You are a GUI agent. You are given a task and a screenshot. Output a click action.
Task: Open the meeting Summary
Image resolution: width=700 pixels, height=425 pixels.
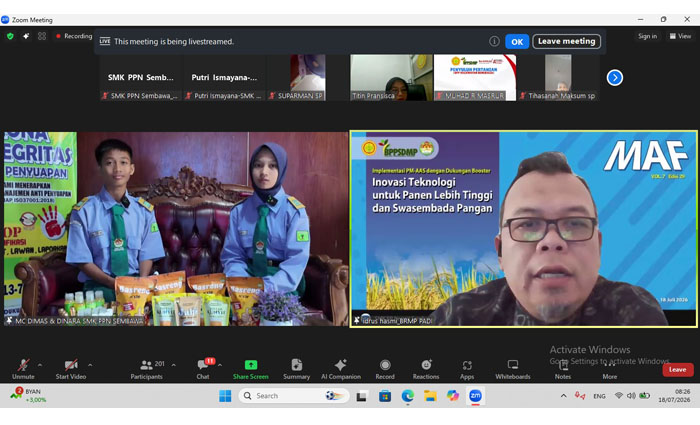tap(296, 369)
